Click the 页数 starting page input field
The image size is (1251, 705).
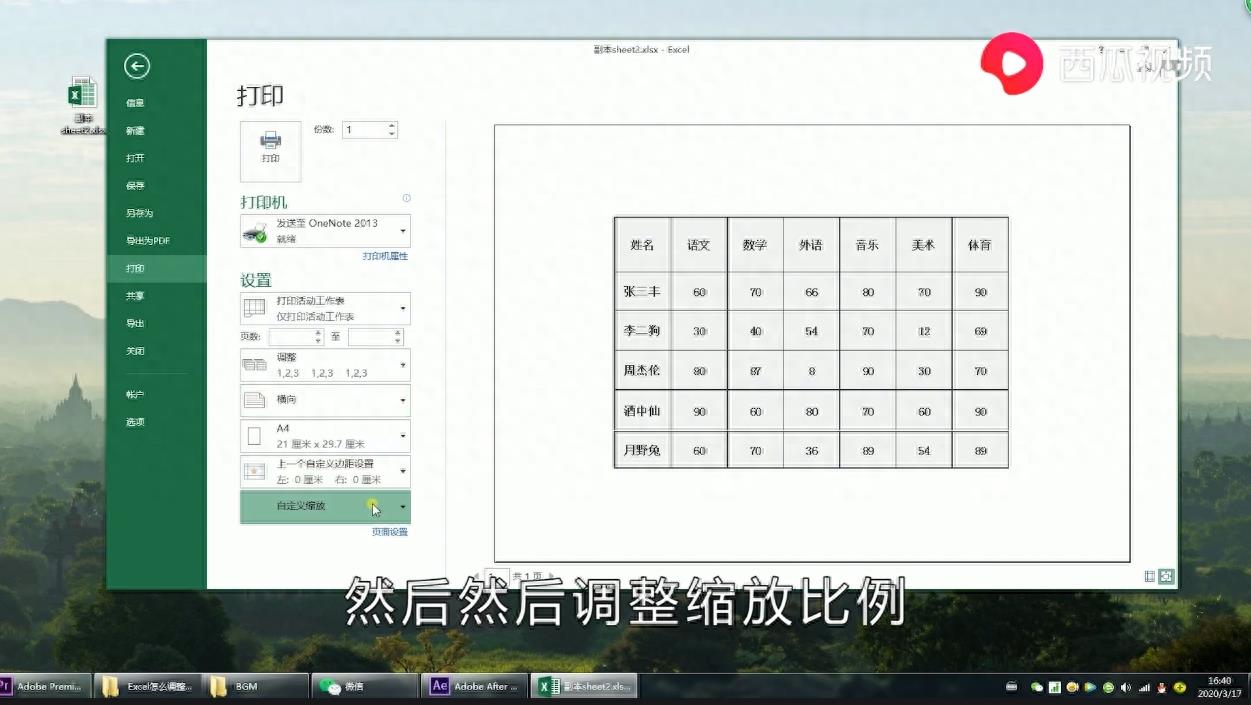pos(293,337)
